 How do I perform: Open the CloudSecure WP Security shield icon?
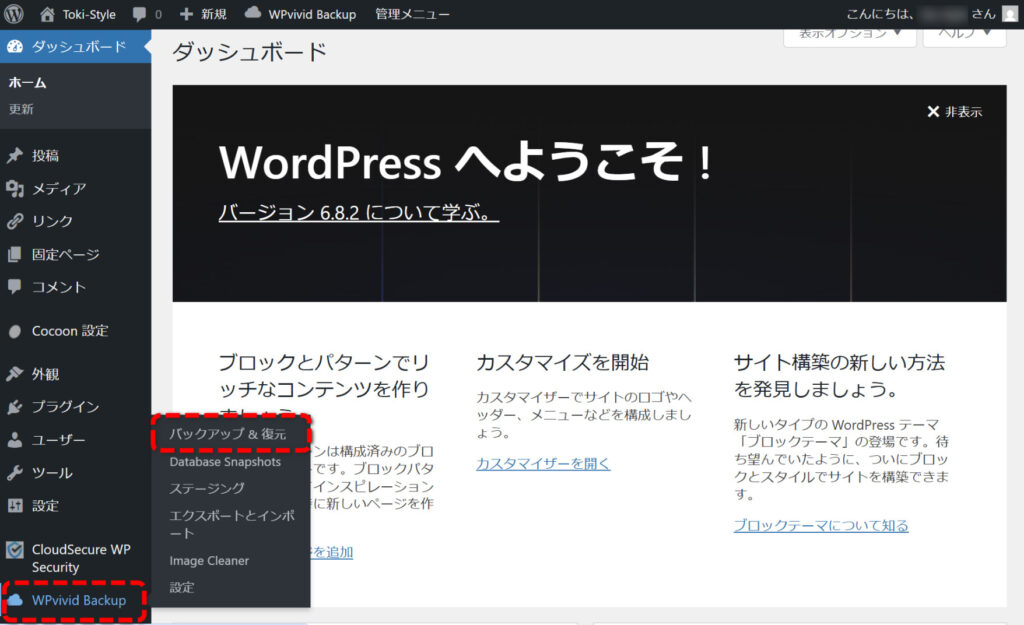pyautogui.click(x=15, y=550)
